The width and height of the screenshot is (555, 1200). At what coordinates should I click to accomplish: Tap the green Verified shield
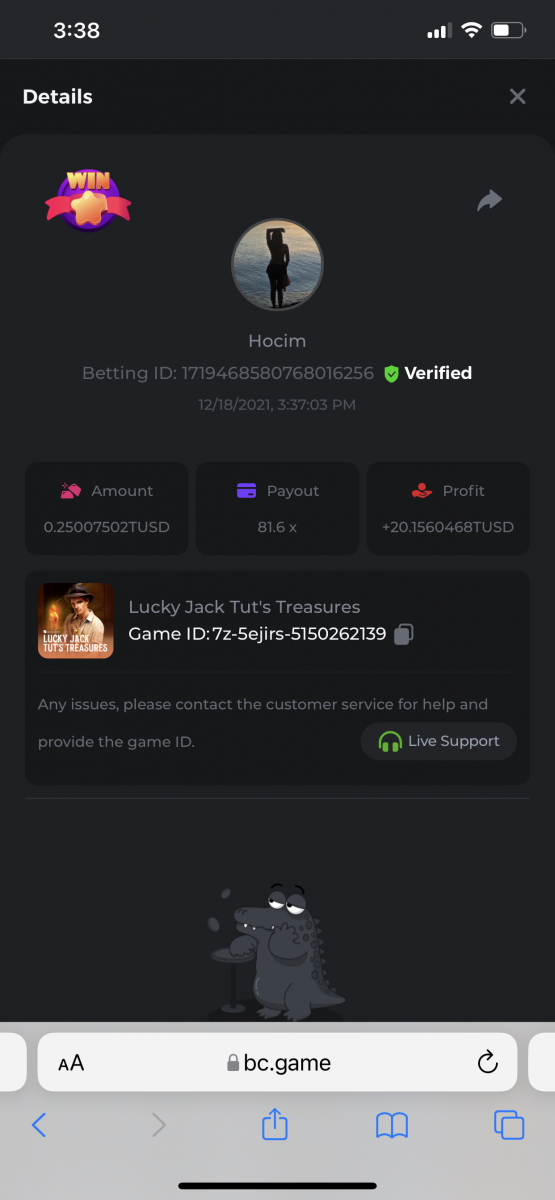[391, 373]
